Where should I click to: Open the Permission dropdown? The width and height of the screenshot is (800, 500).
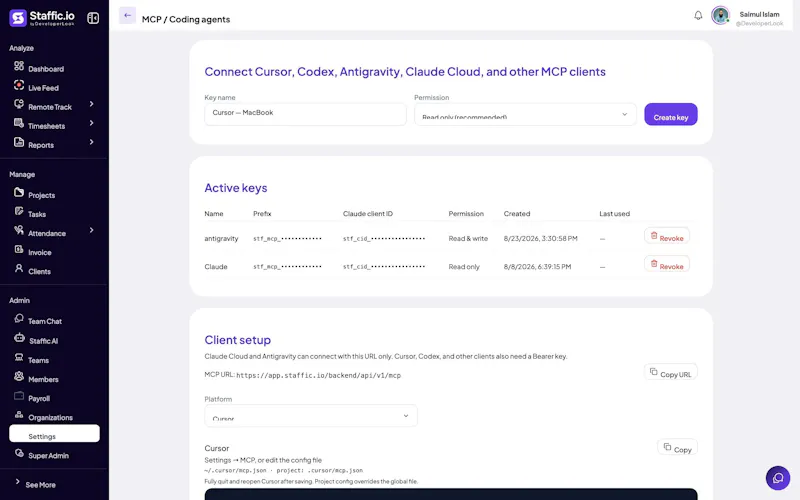tap(525, 114)
